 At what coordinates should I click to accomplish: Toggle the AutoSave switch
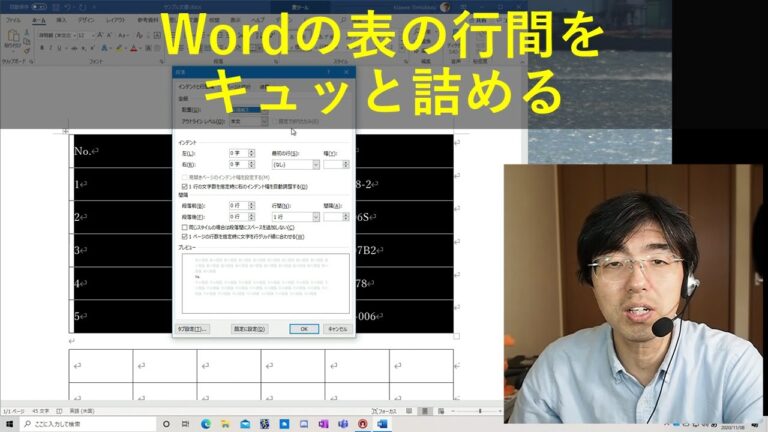38,7
